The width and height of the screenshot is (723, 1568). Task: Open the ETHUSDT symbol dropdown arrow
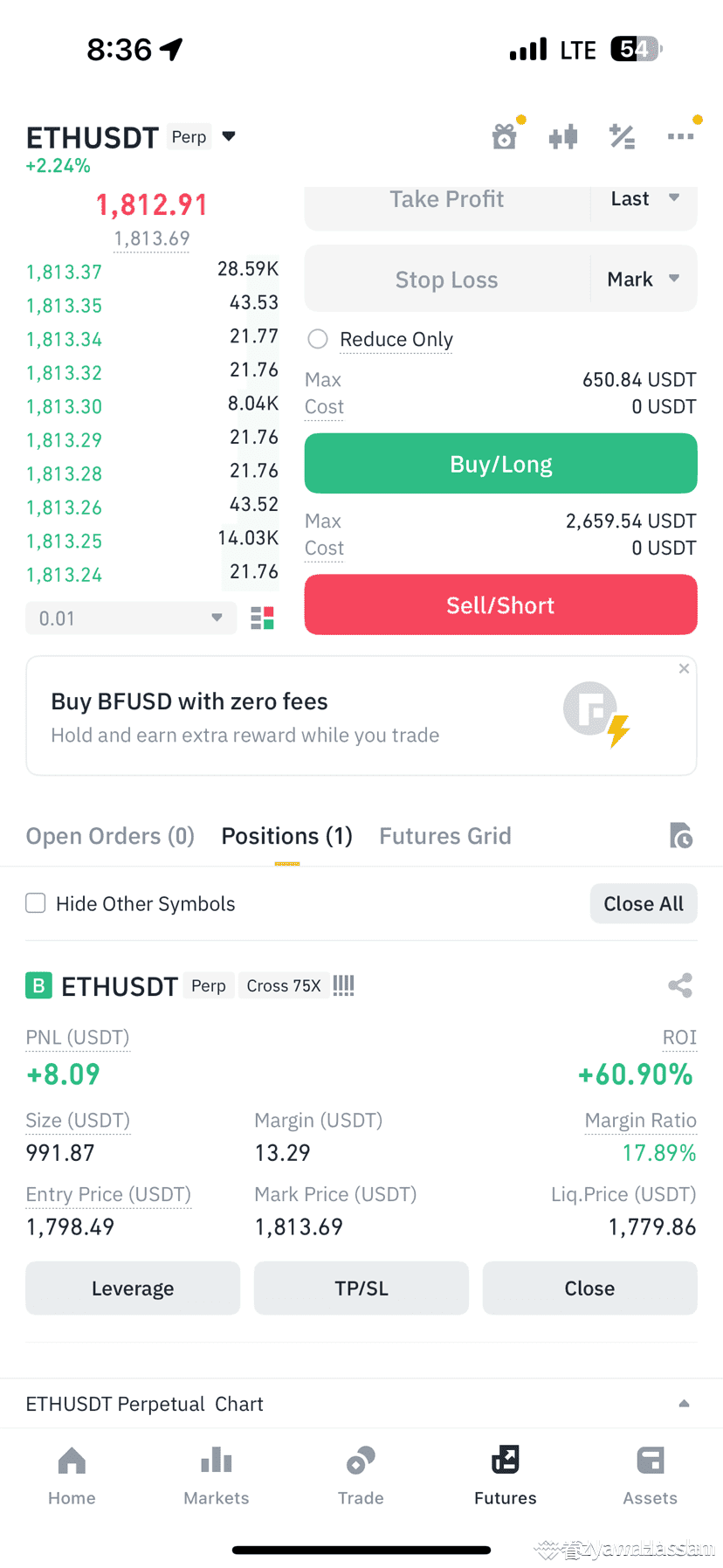click(229, 136)
